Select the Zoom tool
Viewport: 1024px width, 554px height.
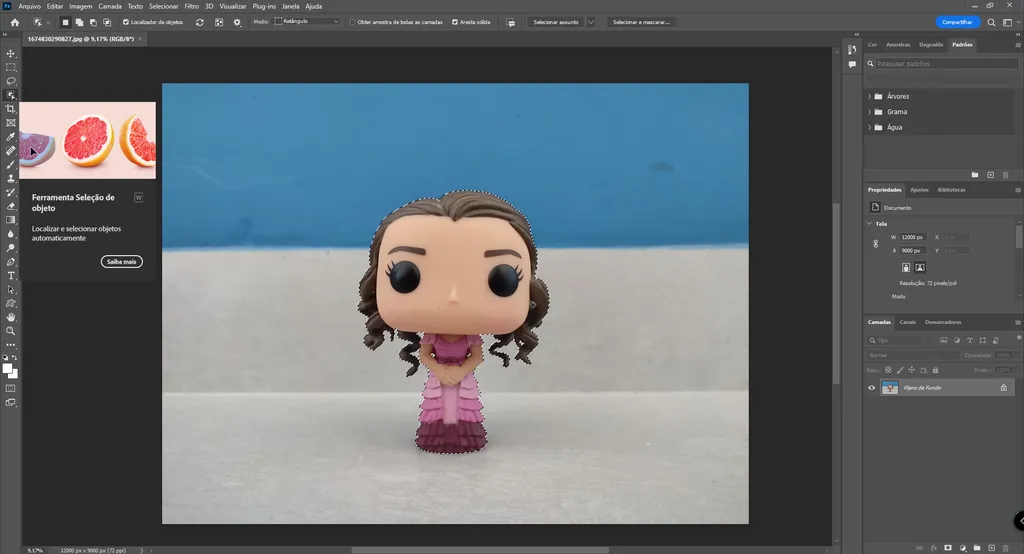(x=11, y=330)
